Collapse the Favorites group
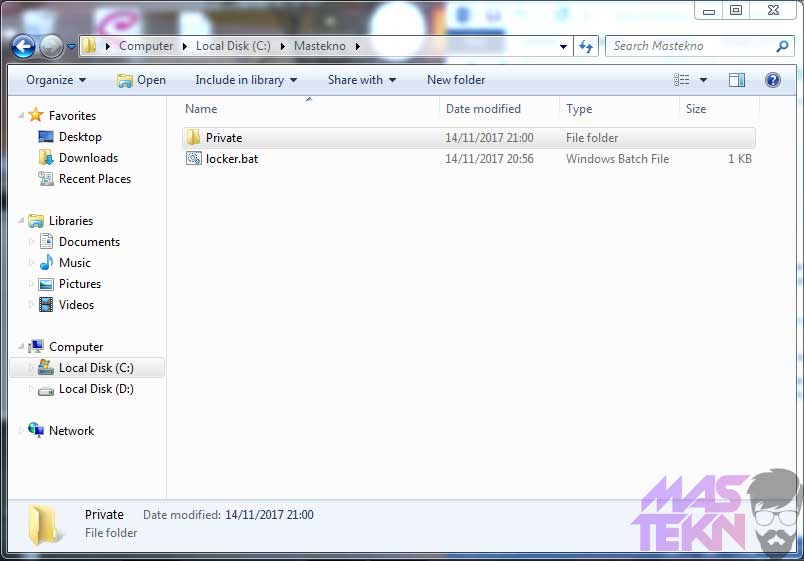Viewport: 804px width, 561px height. point(21,115)
